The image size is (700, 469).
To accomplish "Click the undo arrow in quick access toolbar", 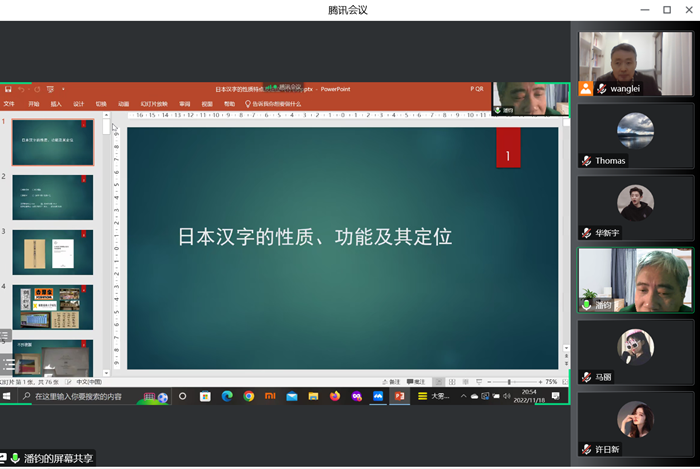I will pyautogui.click(x=22, y=89).
